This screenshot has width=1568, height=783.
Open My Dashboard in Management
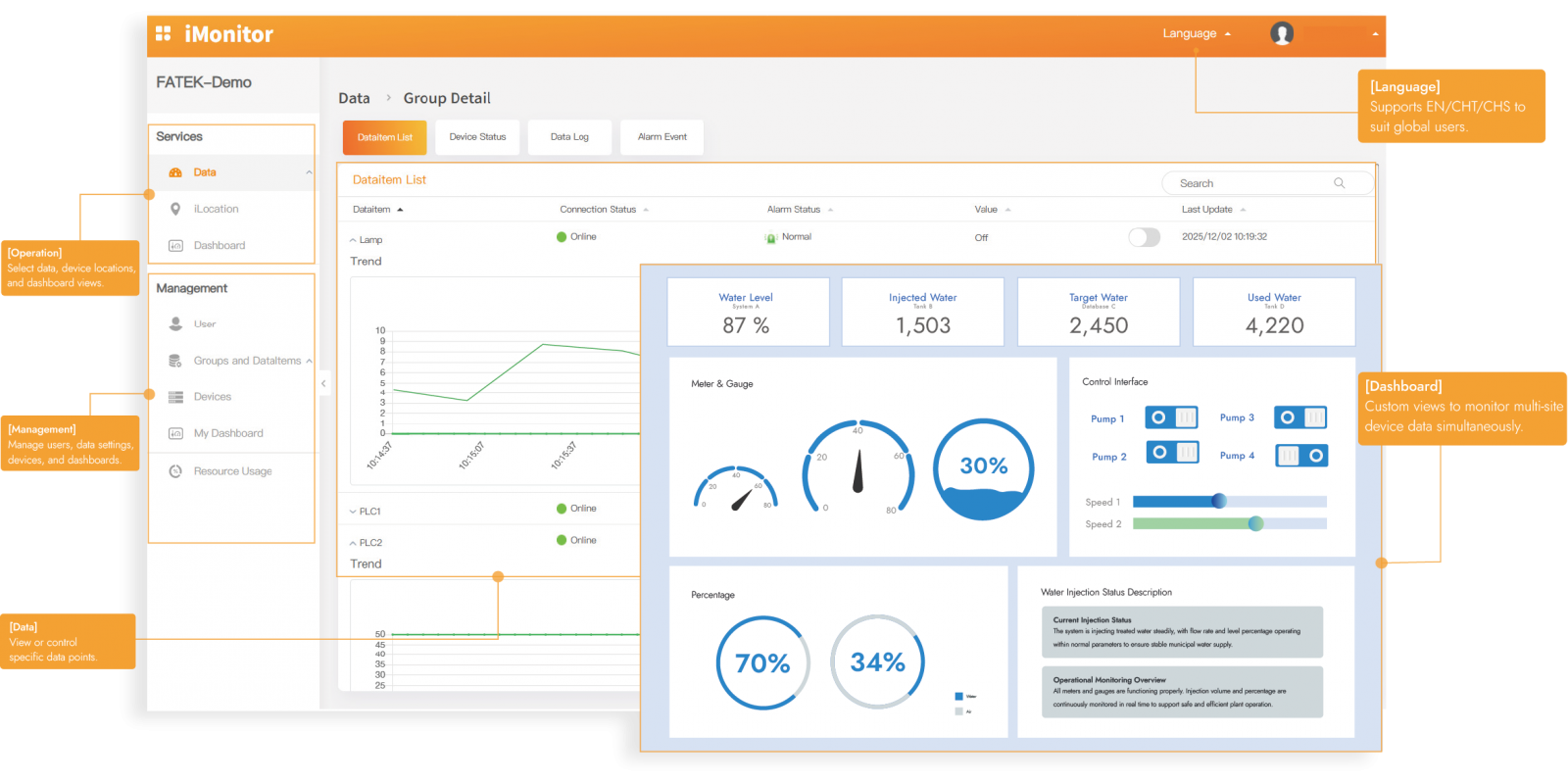click(228, 433)
